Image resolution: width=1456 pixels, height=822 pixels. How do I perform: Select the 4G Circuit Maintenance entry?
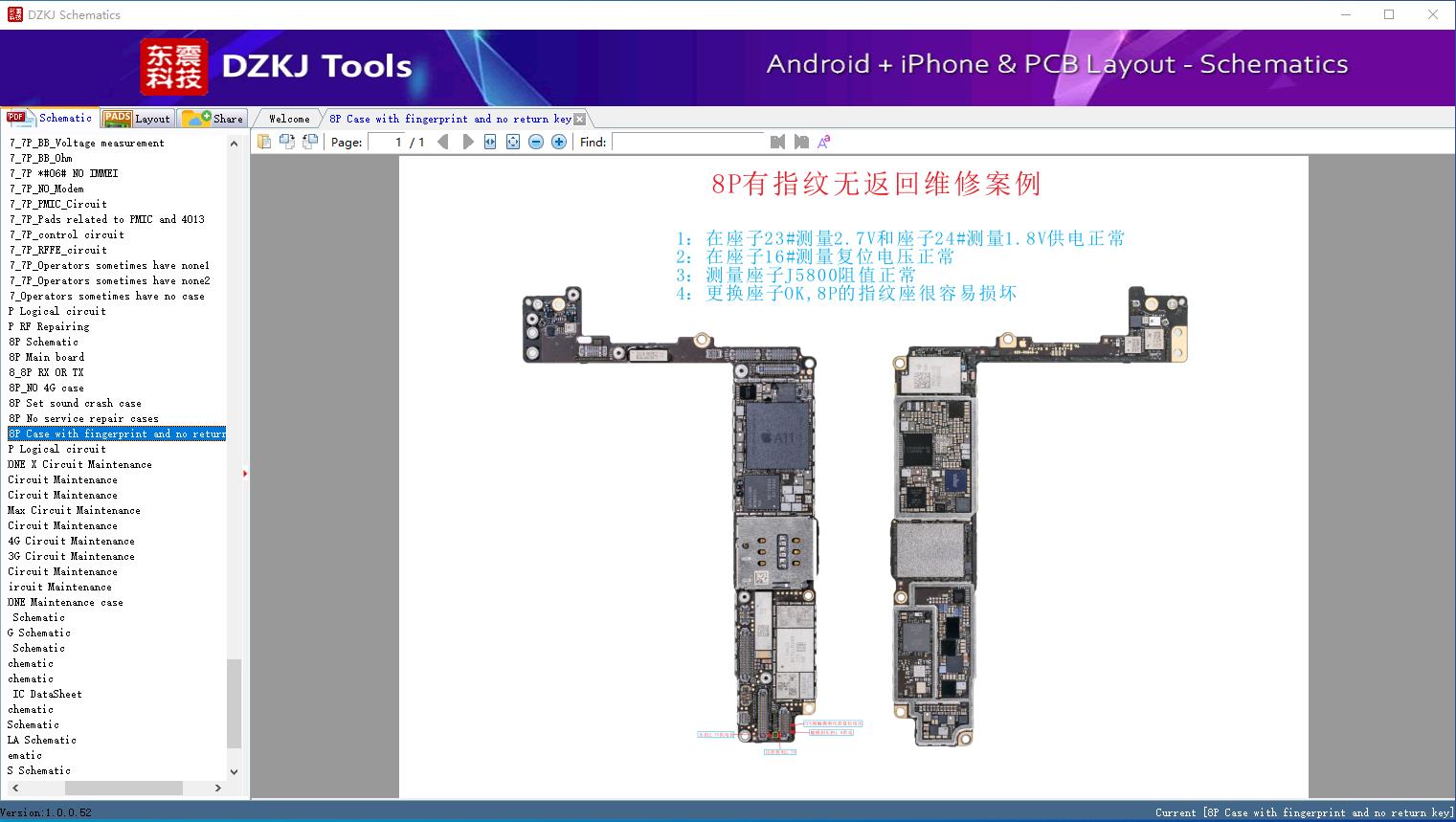coord(72,541)
